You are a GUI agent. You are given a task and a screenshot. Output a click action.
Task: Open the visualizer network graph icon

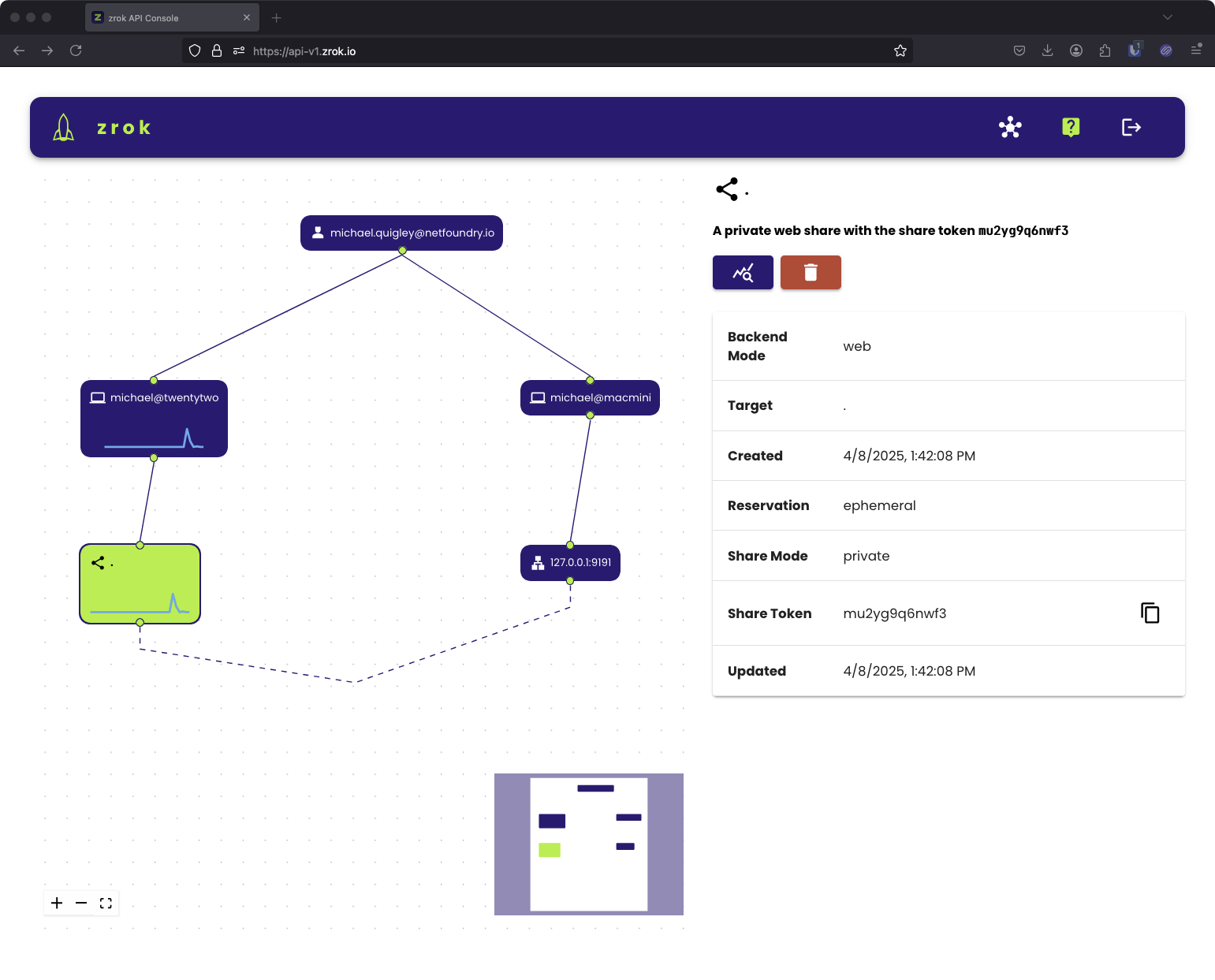click(1010, 127)
